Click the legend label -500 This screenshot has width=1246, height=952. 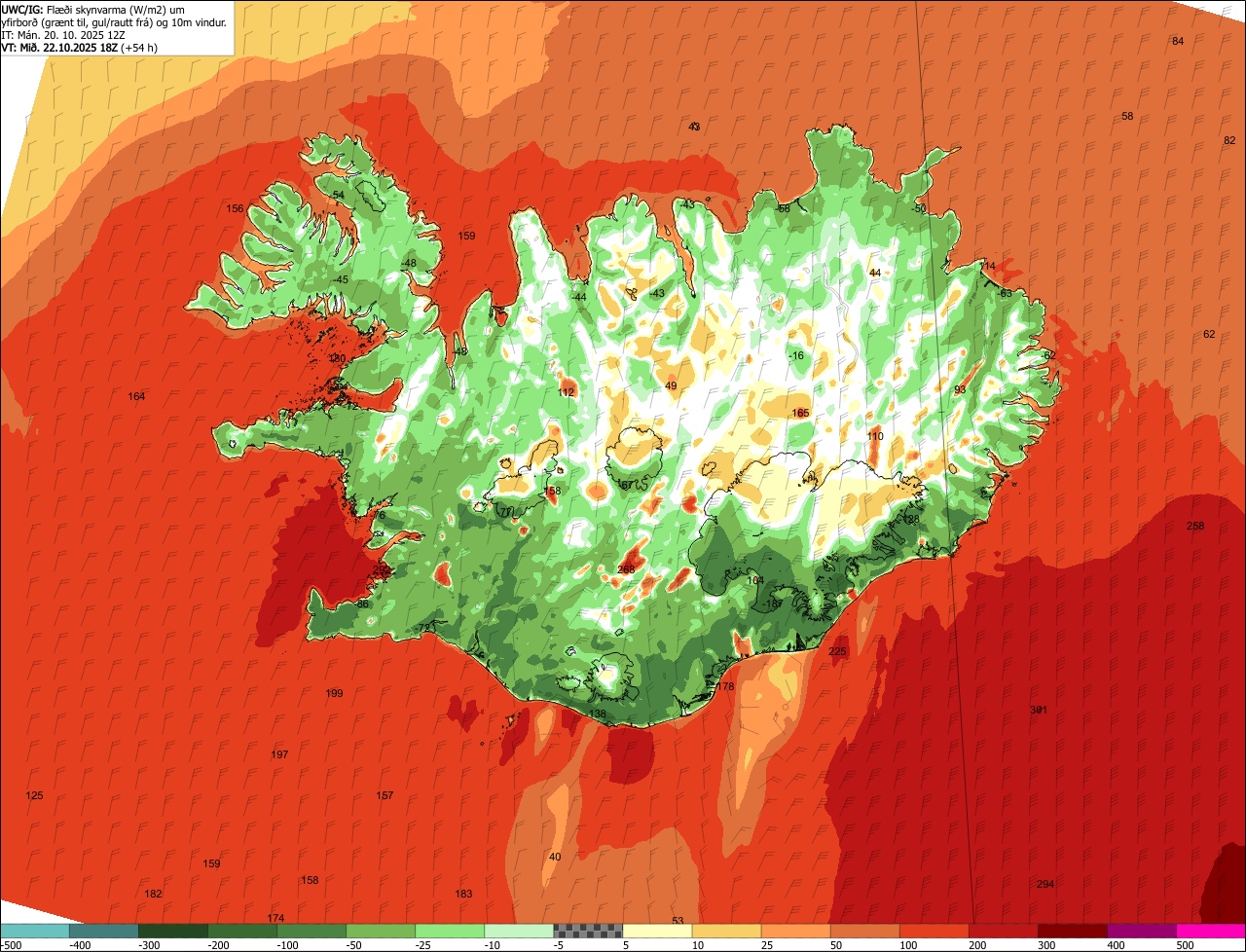pos(11,945)
